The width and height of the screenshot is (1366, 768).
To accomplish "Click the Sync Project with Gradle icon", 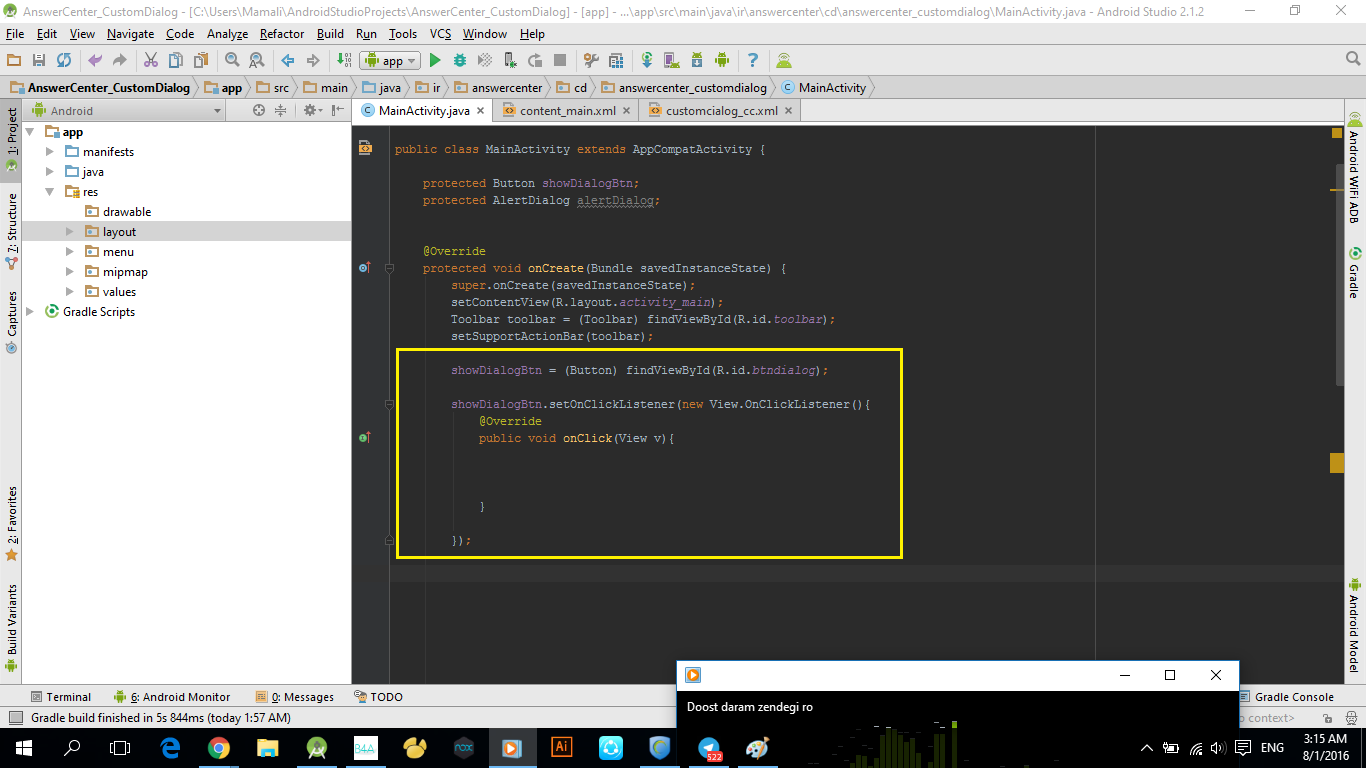I will pyautogui.click(x=646, y=61).
